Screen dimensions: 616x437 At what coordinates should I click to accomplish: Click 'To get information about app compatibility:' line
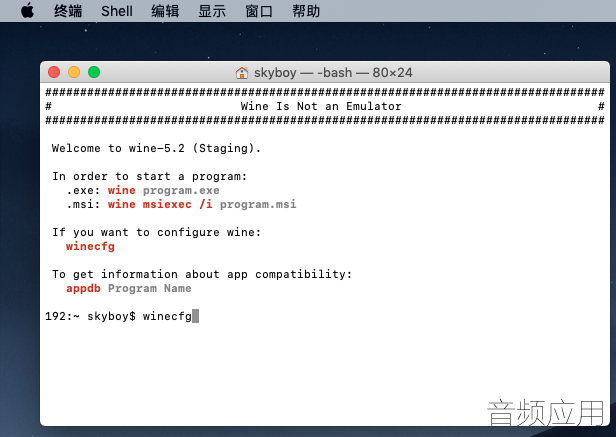coord(202,274)
